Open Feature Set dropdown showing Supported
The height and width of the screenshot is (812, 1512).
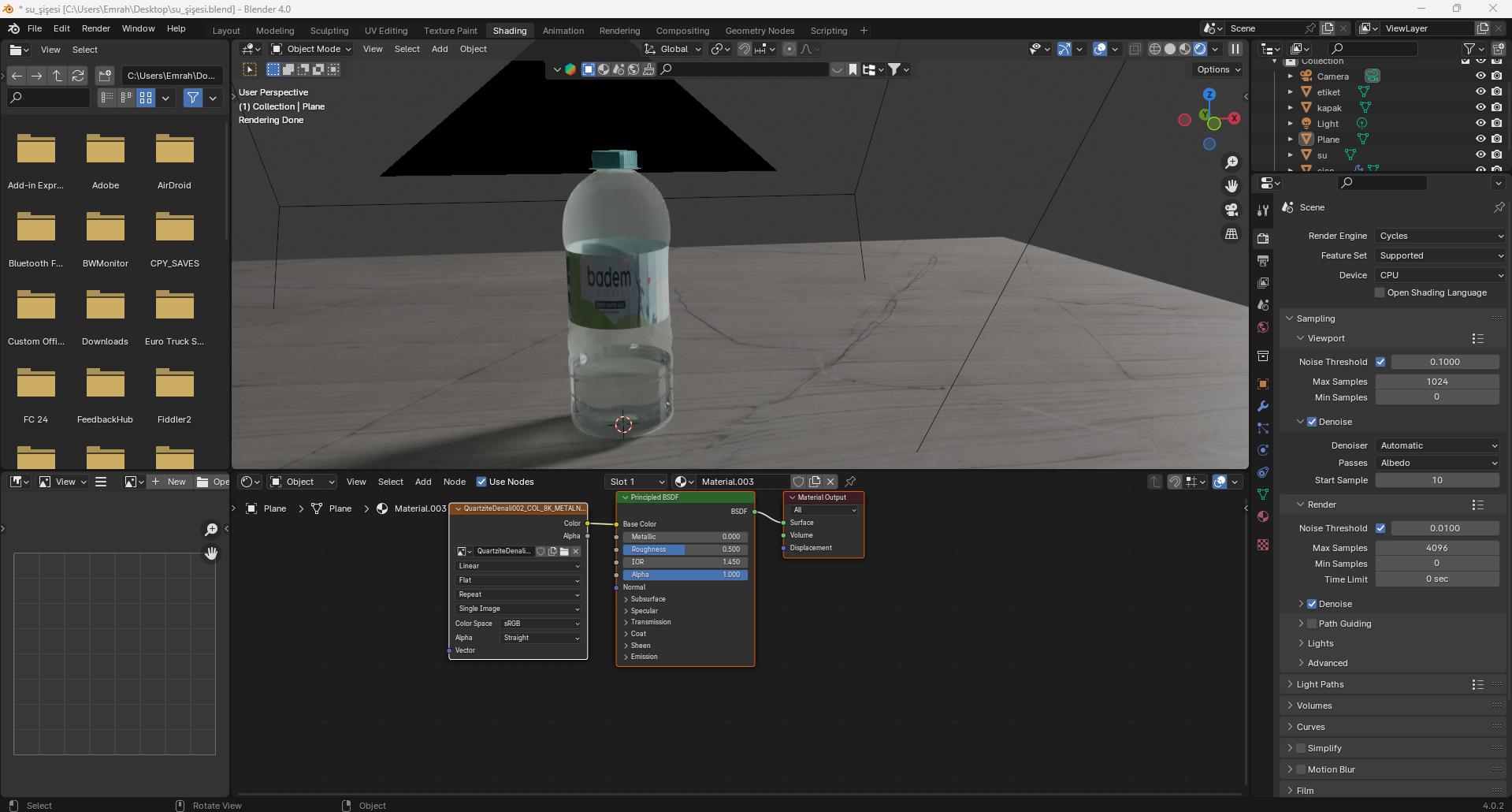tap(1440, 255)
